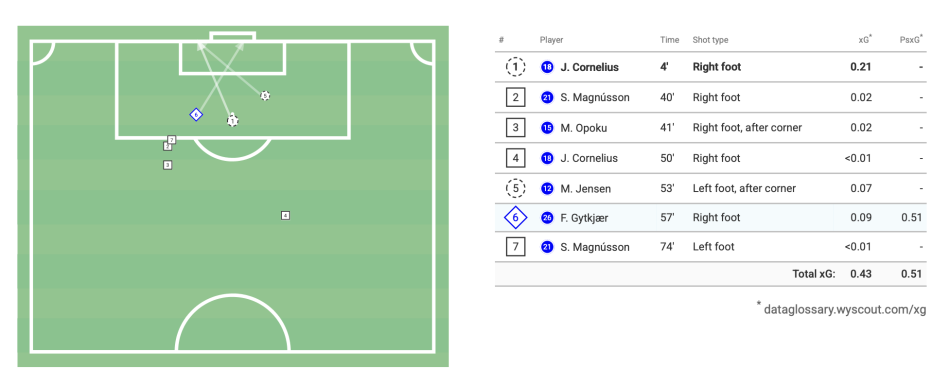Click jersey badge 15 beside M. Opoku
Viewport: 950px width, 387px height.
[547, 128]
